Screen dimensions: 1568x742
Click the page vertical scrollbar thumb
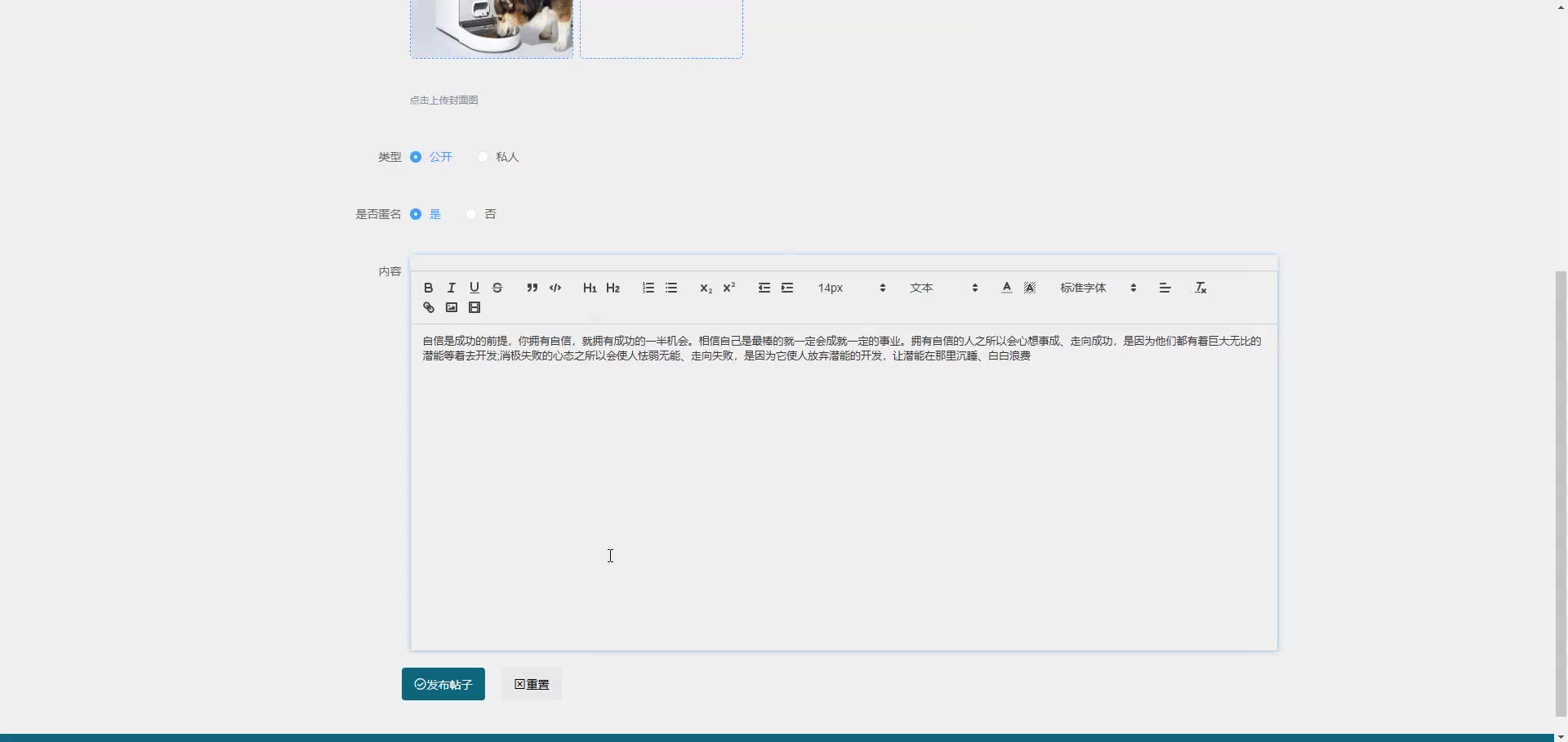click(1561, 494)
